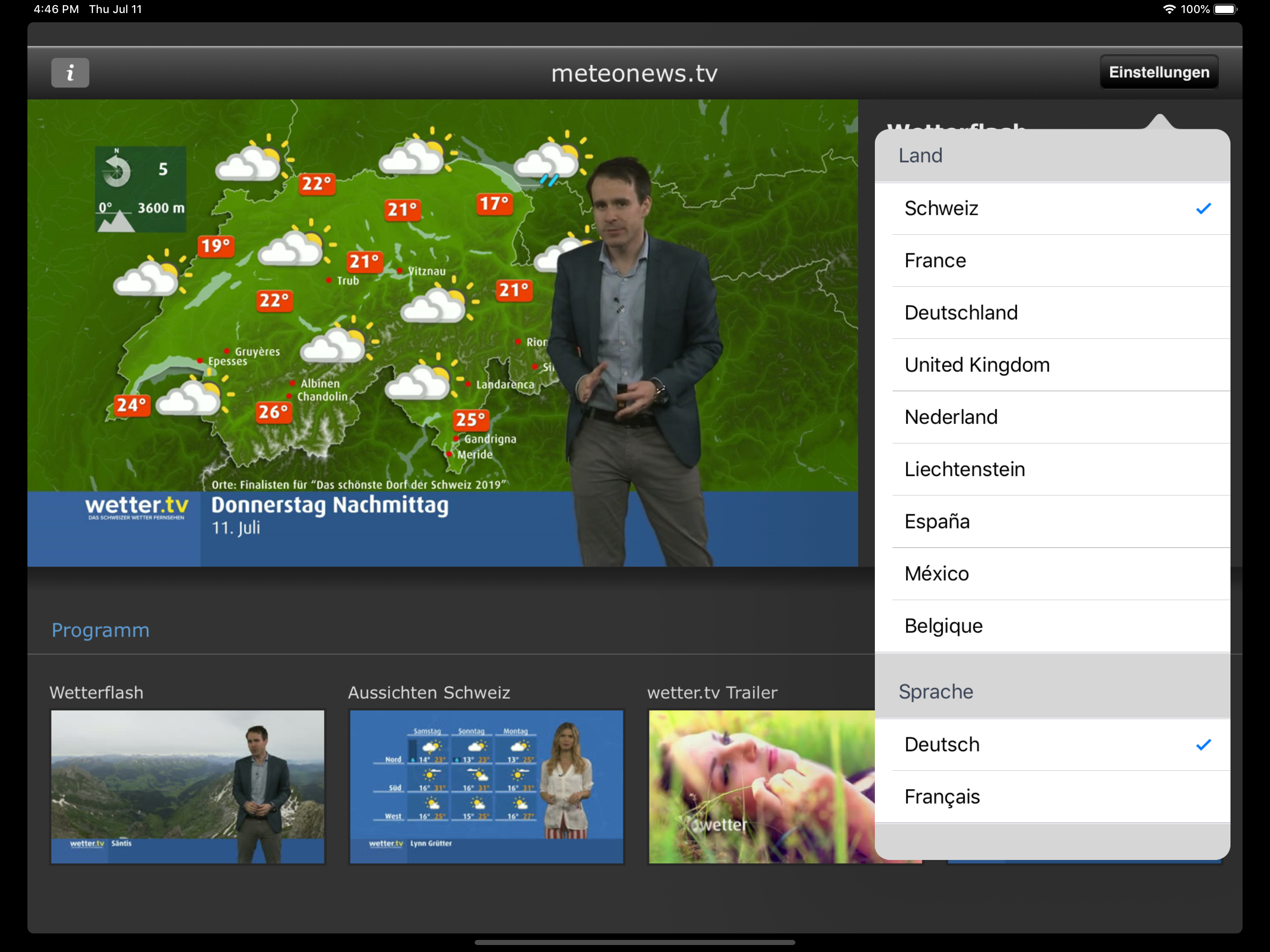Image resolution: width=1270 pixels, height=952 pixels.
Task: Tap the info icon button
Action: tap(70, 73)
